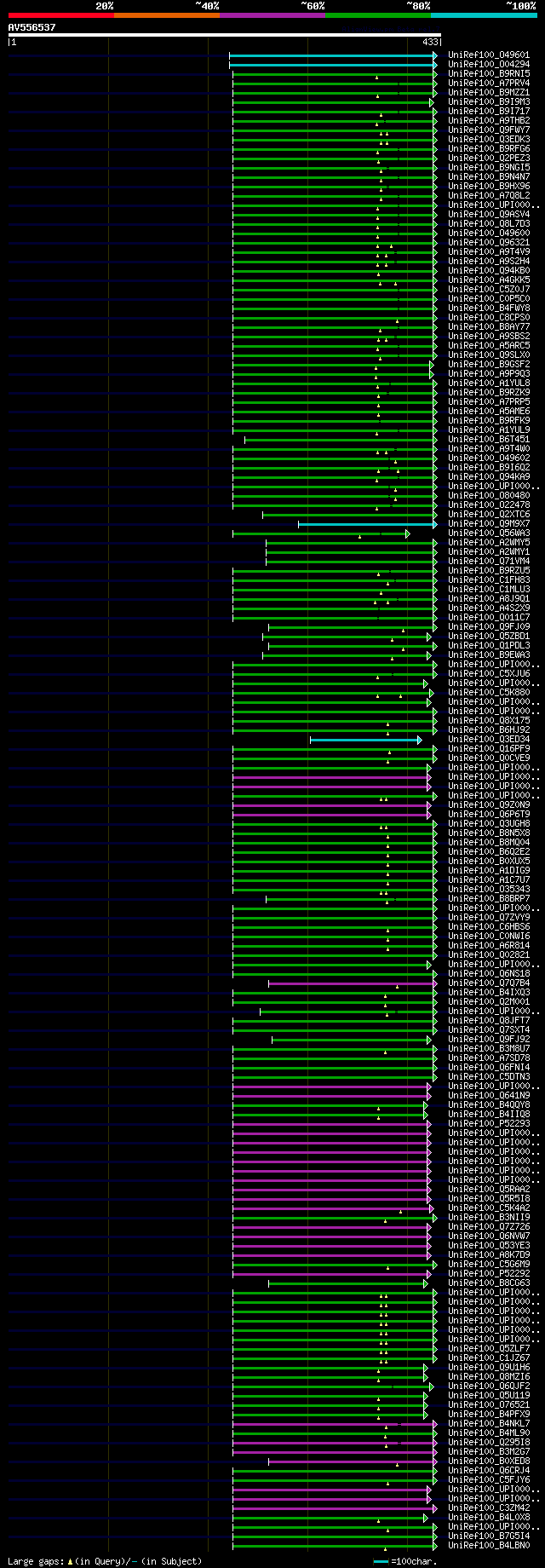Select the UniRef100_Q94KA9 label

tap(489, 477)
